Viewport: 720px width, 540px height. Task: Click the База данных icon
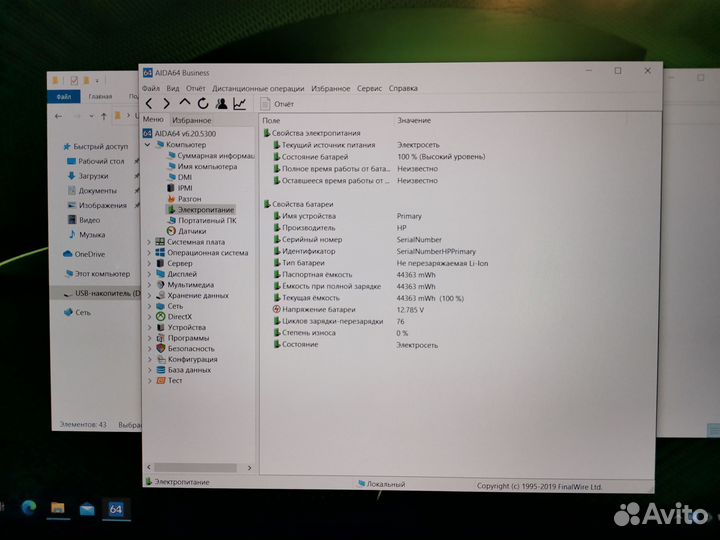[160, 370]
